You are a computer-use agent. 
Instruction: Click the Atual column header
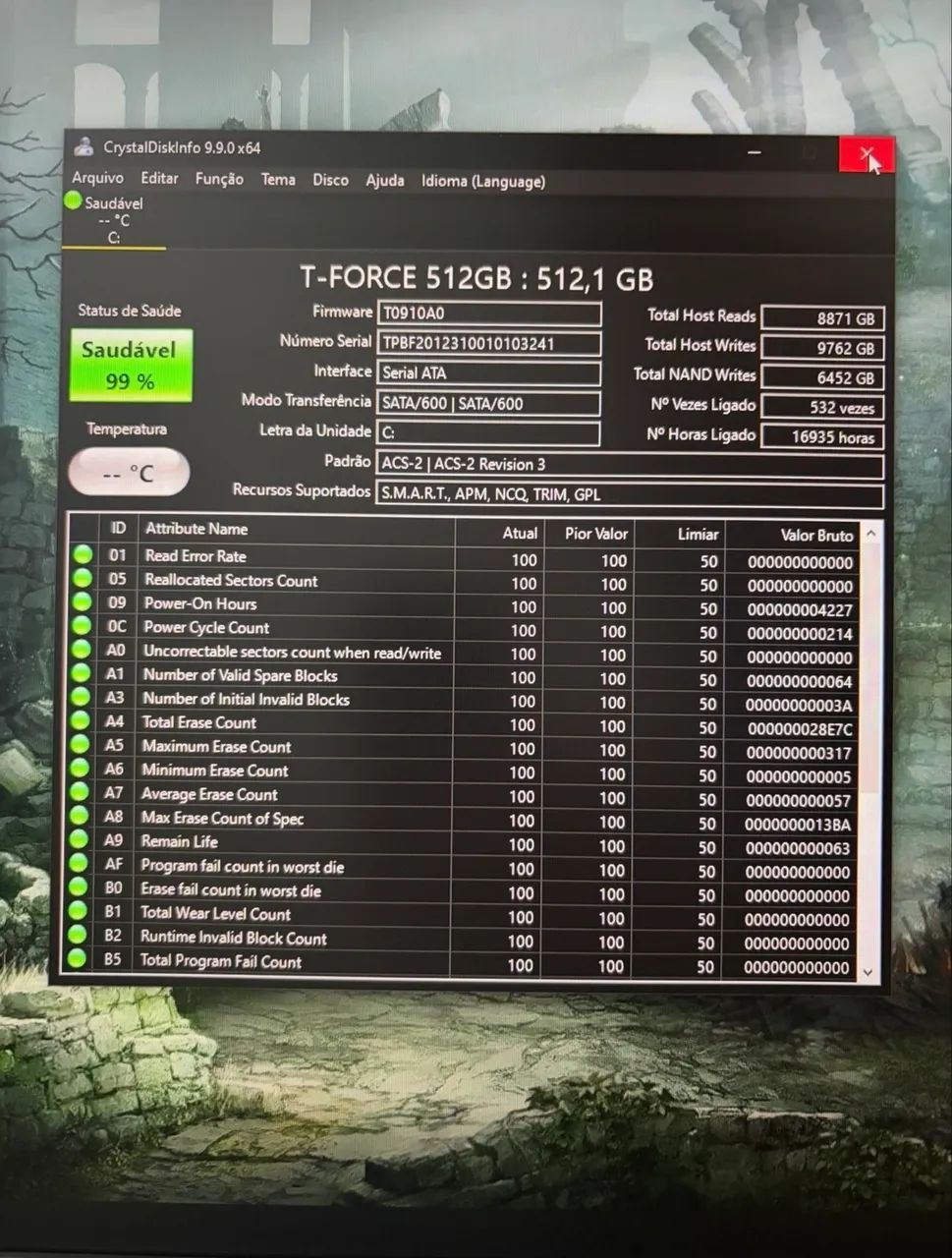(x=501, y=533)
